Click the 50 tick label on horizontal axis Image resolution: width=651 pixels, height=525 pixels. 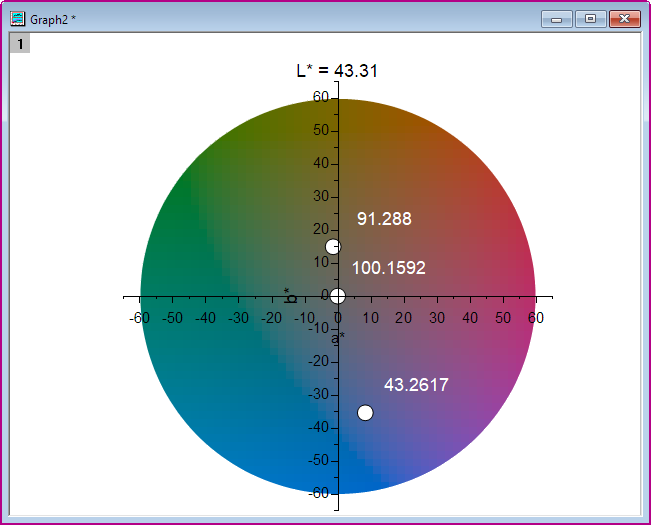point(503,318)
